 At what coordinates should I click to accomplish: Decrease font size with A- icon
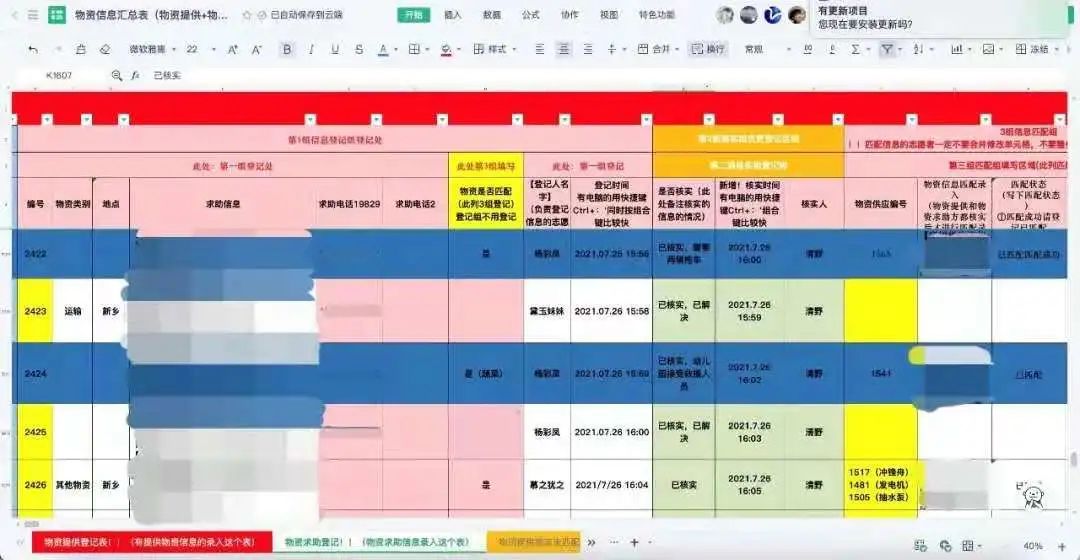click(257, 50)
